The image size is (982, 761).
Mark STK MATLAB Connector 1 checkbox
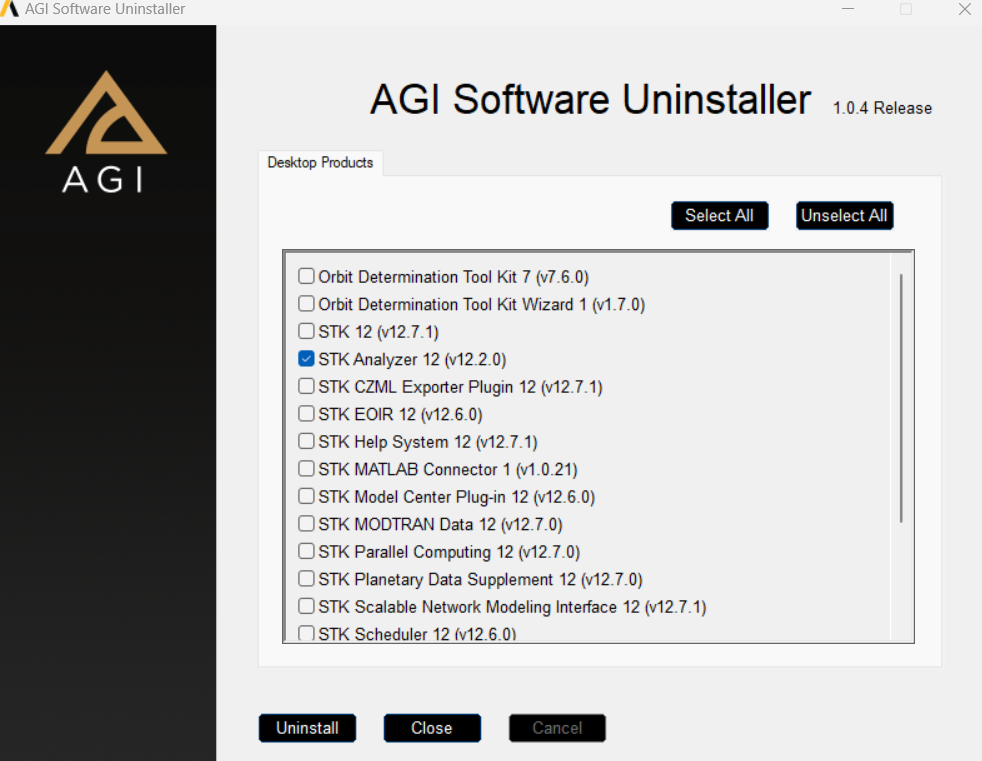306,469
